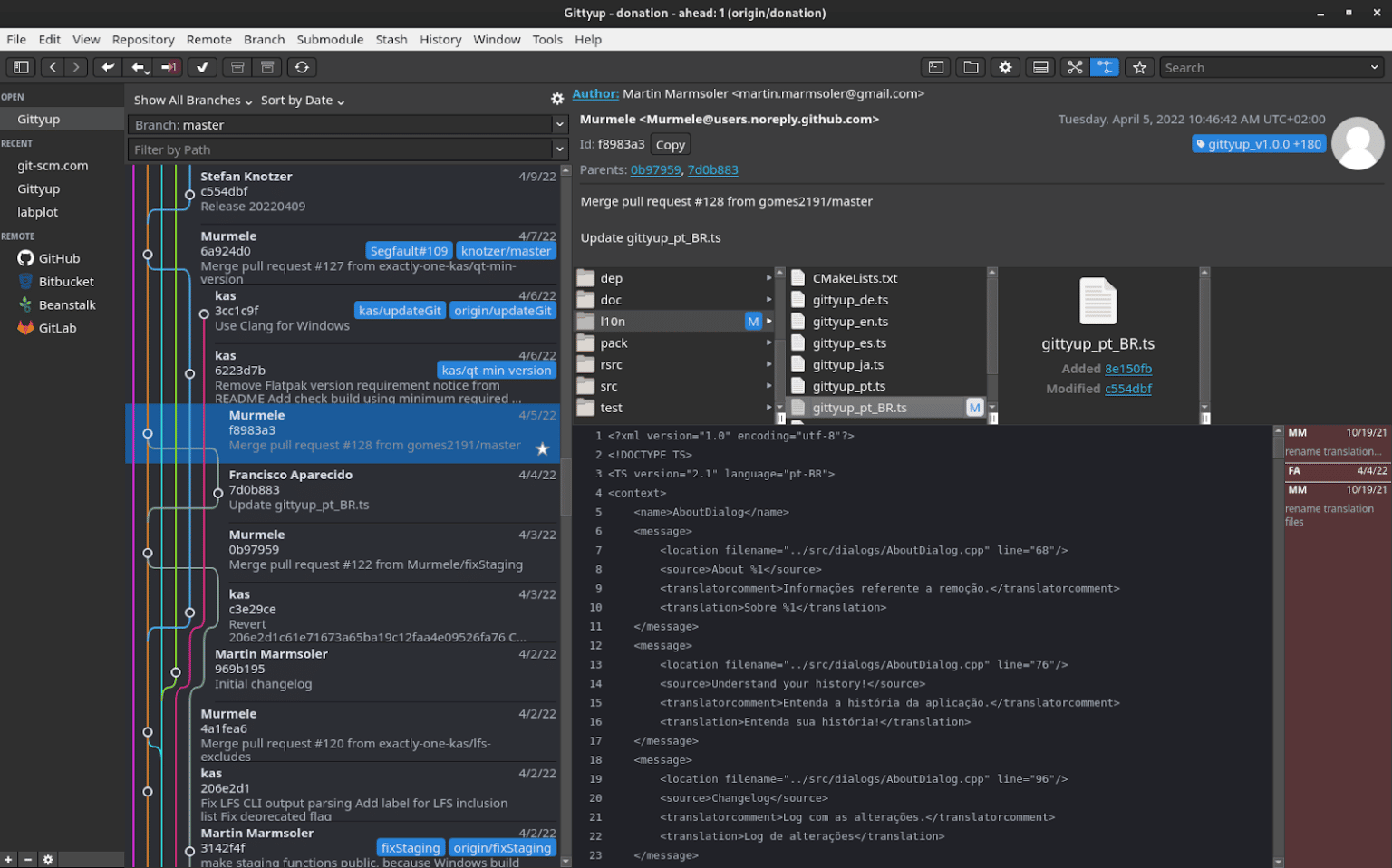The height and width of the screenshot is (868, 1392).
Task: Open the Repository menu
Action: click(143, 39)
